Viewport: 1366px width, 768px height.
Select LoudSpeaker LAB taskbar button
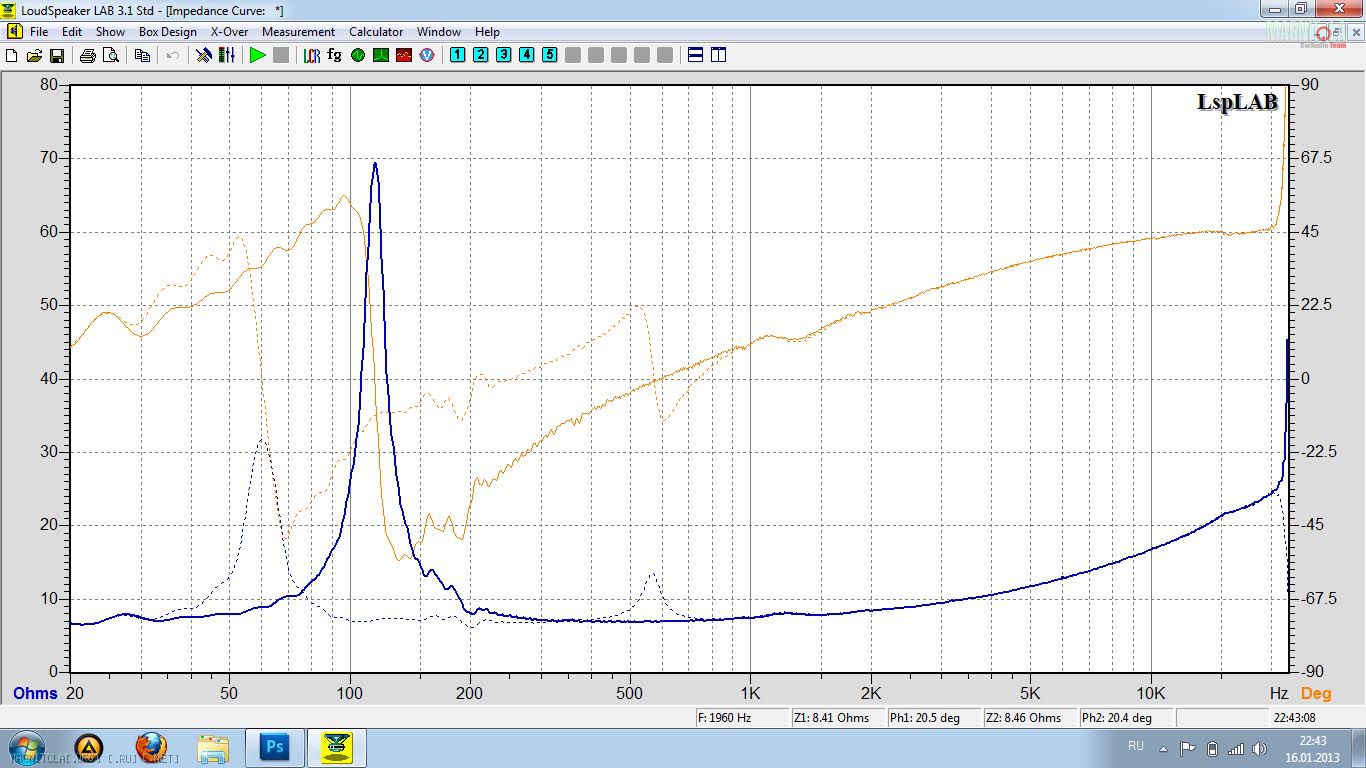point(337,748)
